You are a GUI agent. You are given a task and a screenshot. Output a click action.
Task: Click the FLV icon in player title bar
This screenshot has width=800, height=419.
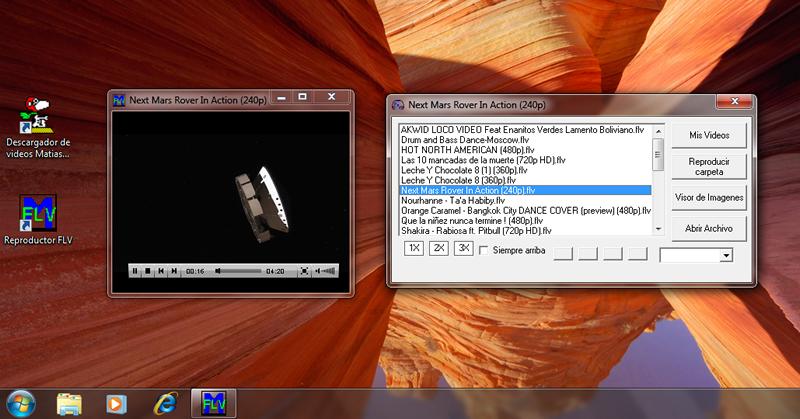pyautogui.click(x=119, y=100)
